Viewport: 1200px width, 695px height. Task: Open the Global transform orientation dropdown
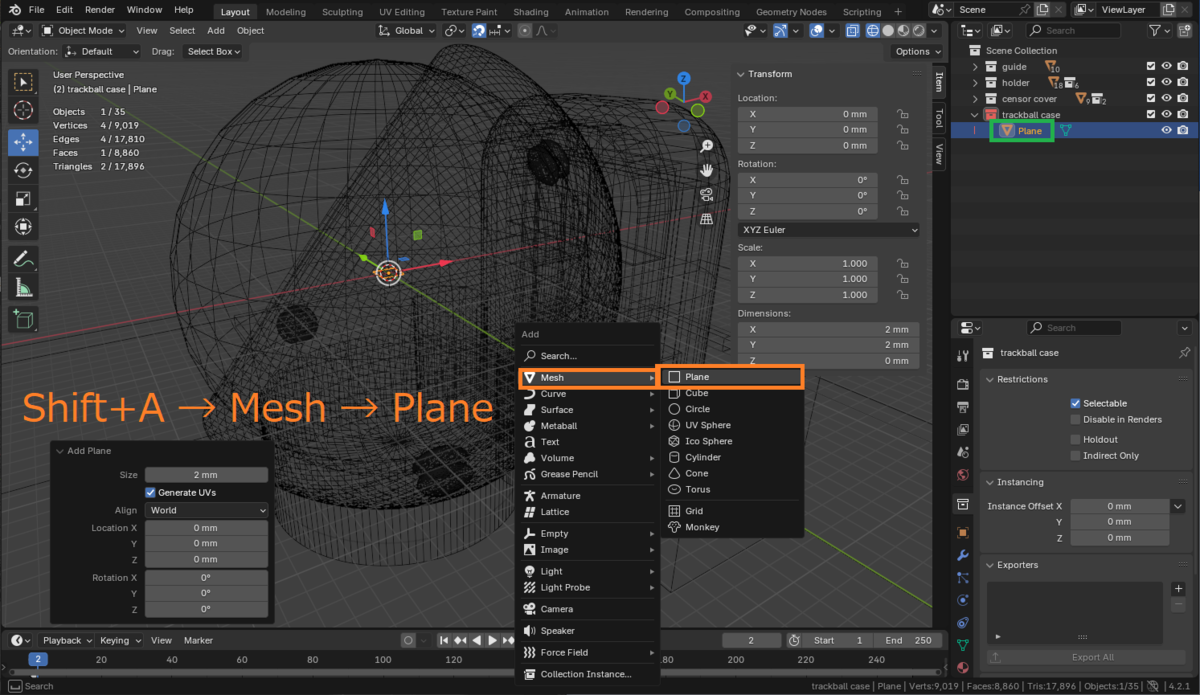click(x=407, y=31)
